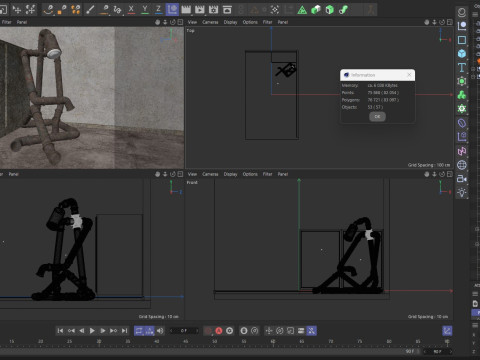The image size is (480, 360).
Task: Open Edit Render Settings clapperboard gear icon
Action: pyautogui.click(x=213, y=10)
